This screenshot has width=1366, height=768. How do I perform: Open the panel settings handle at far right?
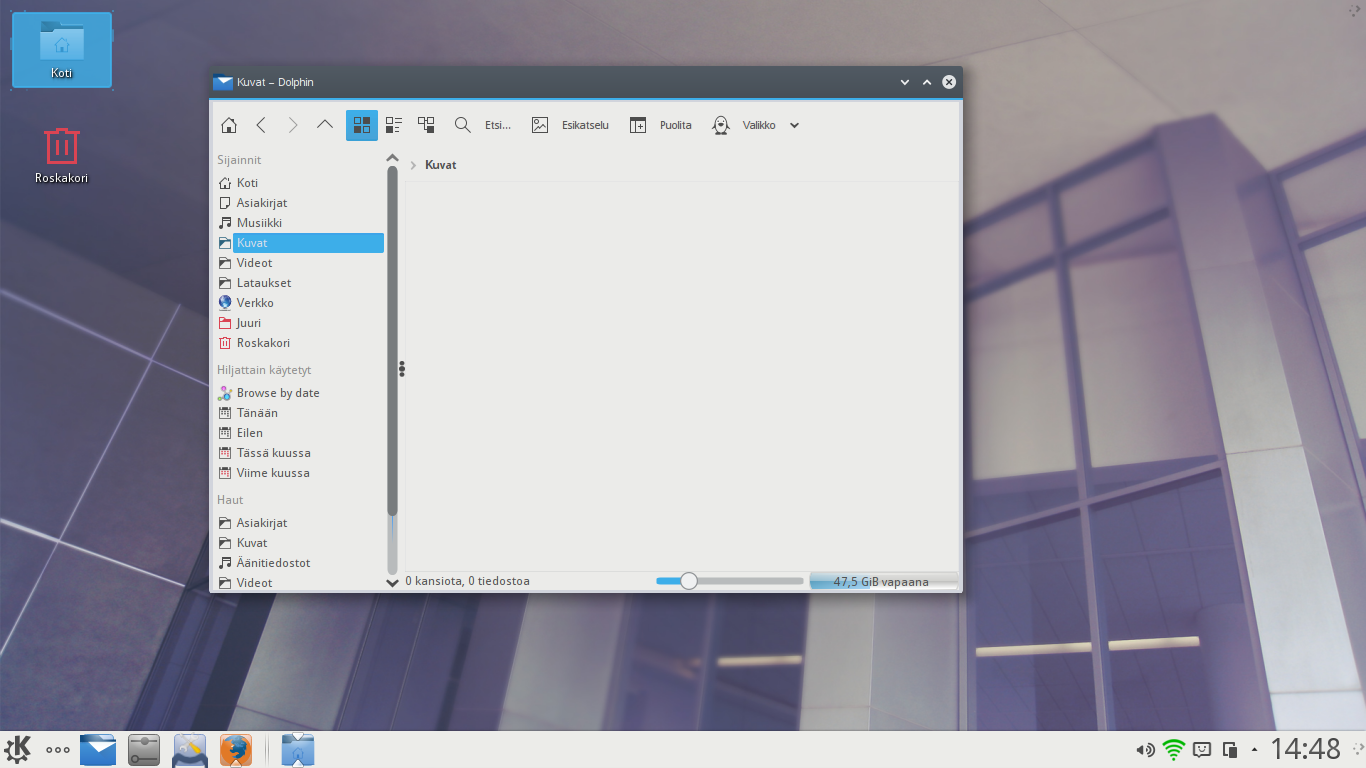click(x=1356, y=749)
